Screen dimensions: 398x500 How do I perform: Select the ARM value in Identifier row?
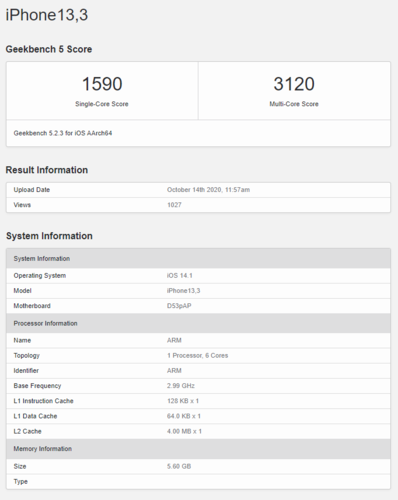(x=174, y=371)
